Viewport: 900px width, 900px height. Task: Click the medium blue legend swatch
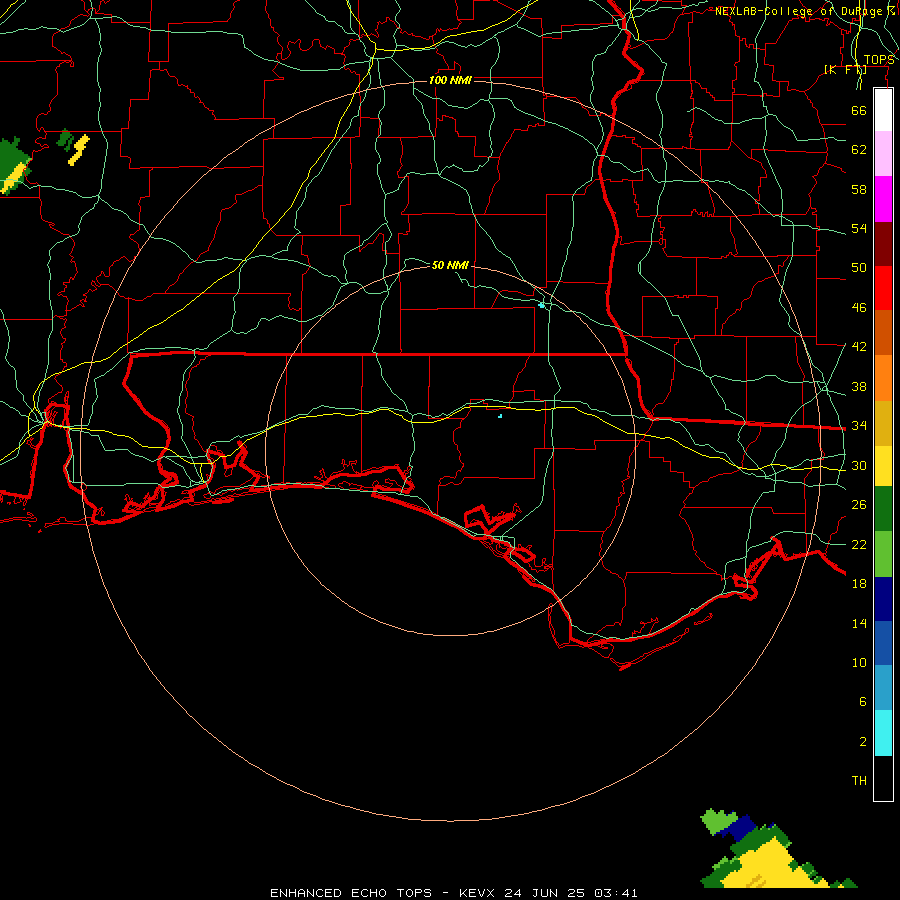[883, 643]
